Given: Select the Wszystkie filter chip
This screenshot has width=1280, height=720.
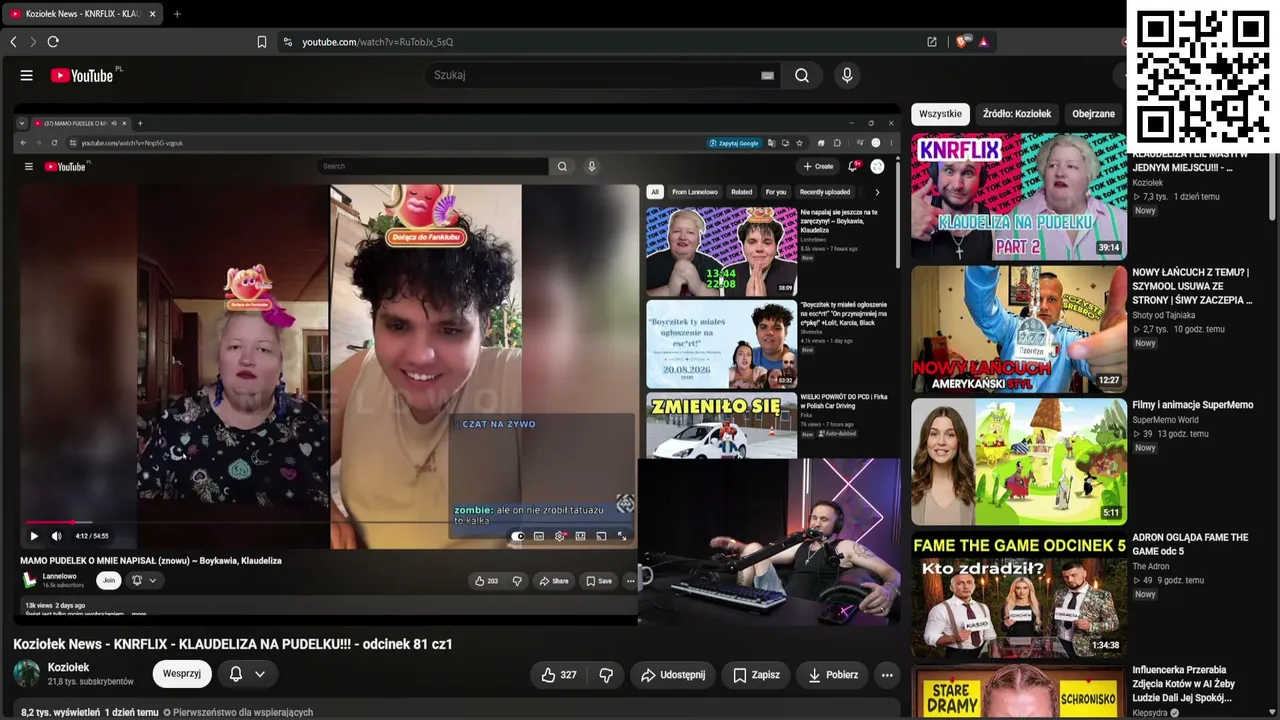Looking at the screenshot, I should point(940,114).
